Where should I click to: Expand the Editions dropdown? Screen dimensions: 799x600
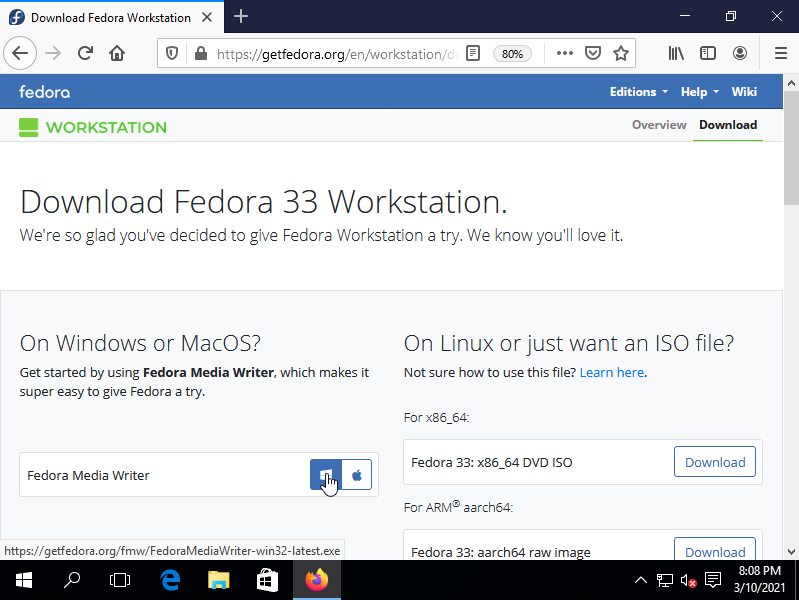pos(638,92)
